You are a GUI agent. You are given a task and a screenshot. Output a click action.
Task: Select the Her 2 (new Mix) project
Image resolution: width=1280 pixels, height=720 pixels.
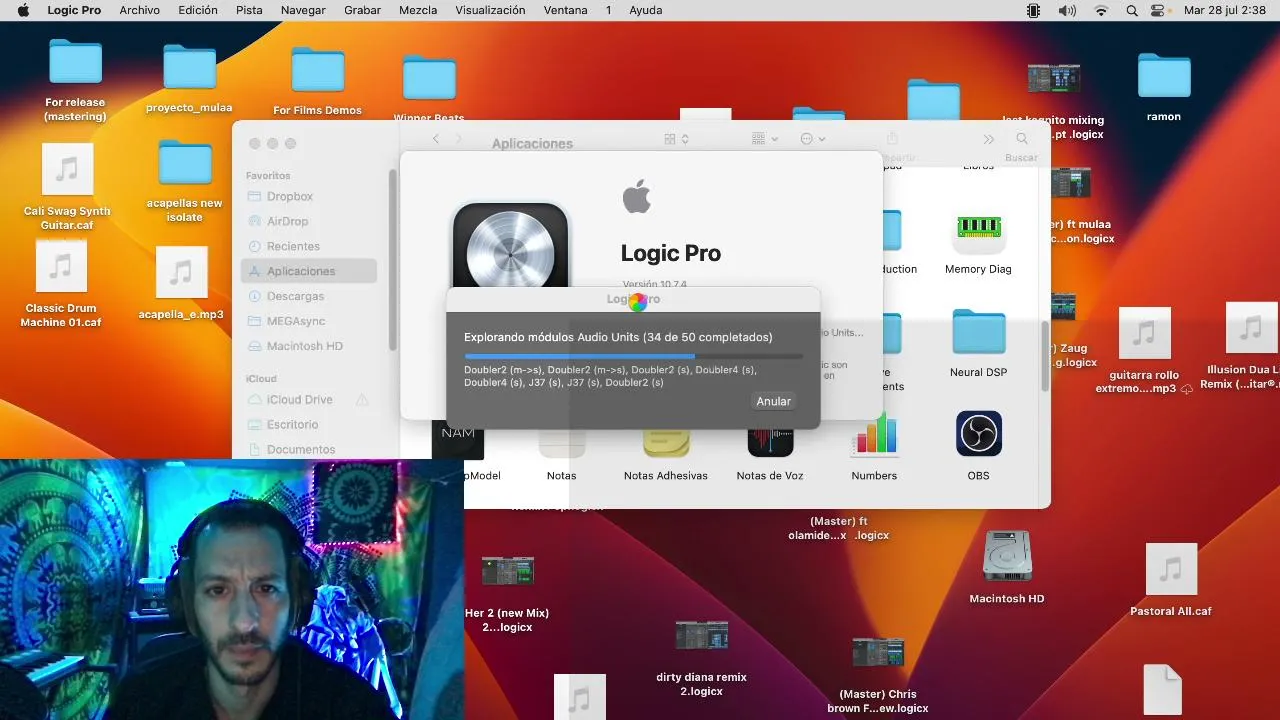(x=507, y=571)
